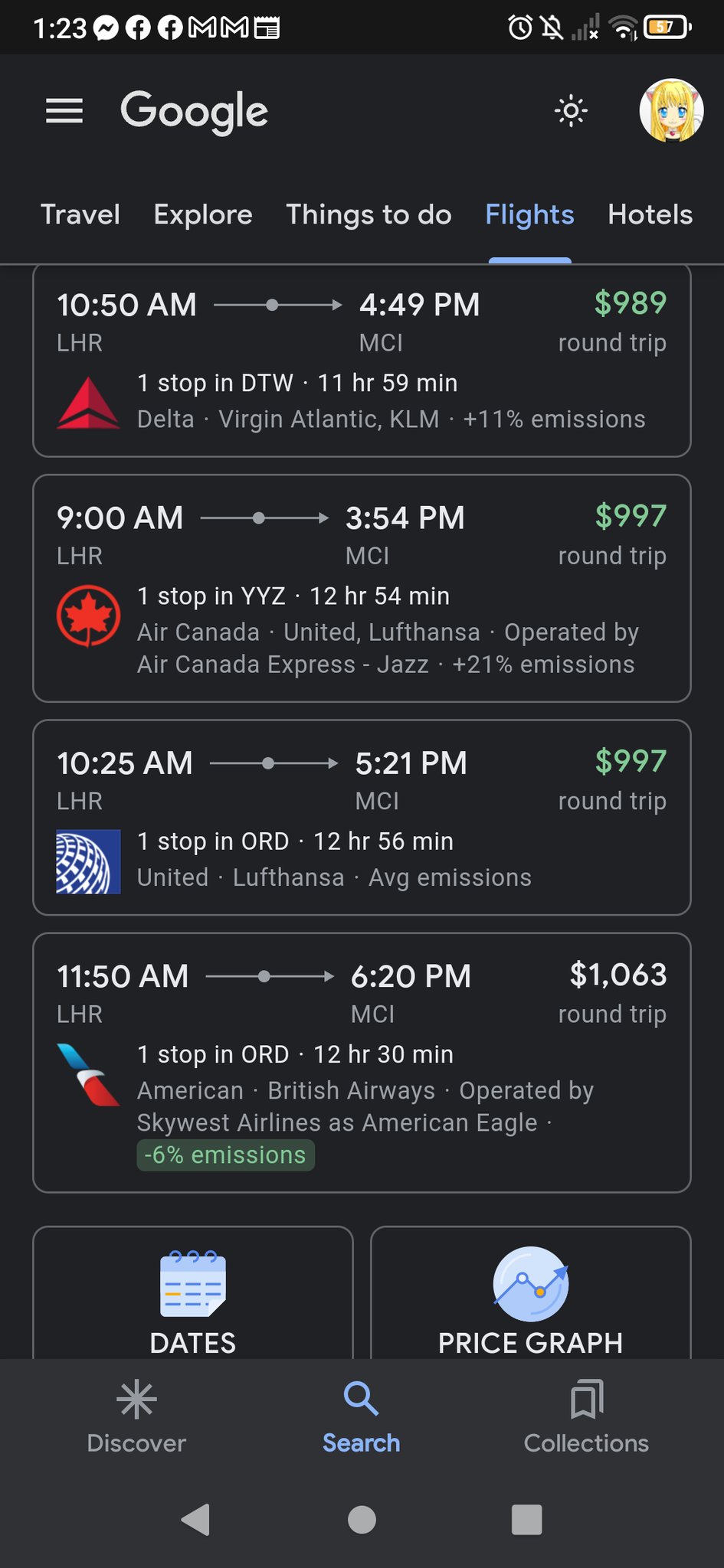
Task: Toggle light theme with the sun icon
Action: (571, 112)
